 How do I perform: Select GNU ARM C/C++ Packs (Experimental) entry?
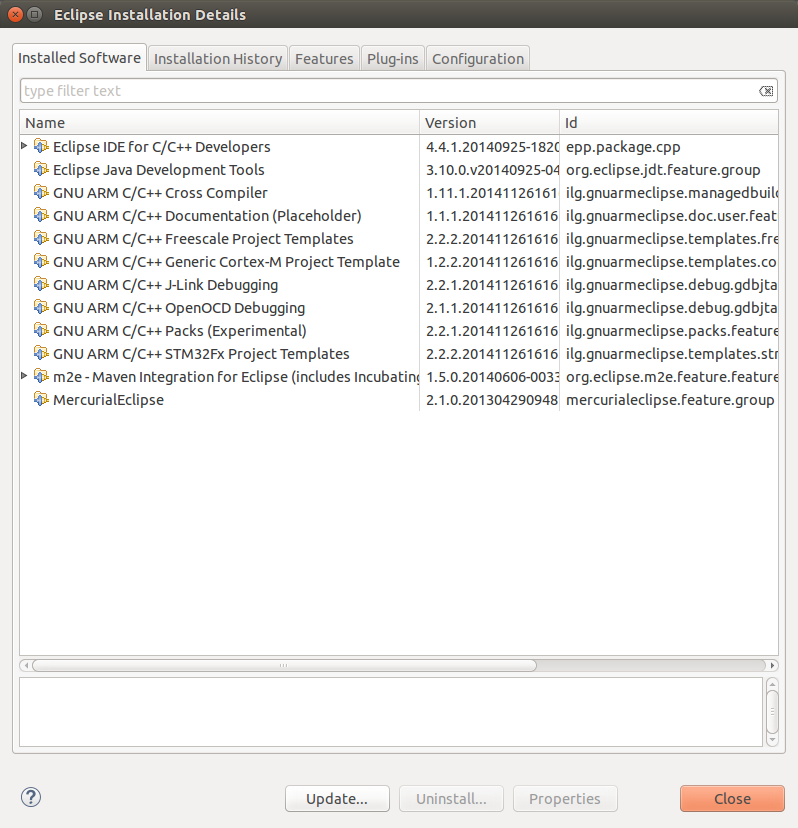point(399,331)
